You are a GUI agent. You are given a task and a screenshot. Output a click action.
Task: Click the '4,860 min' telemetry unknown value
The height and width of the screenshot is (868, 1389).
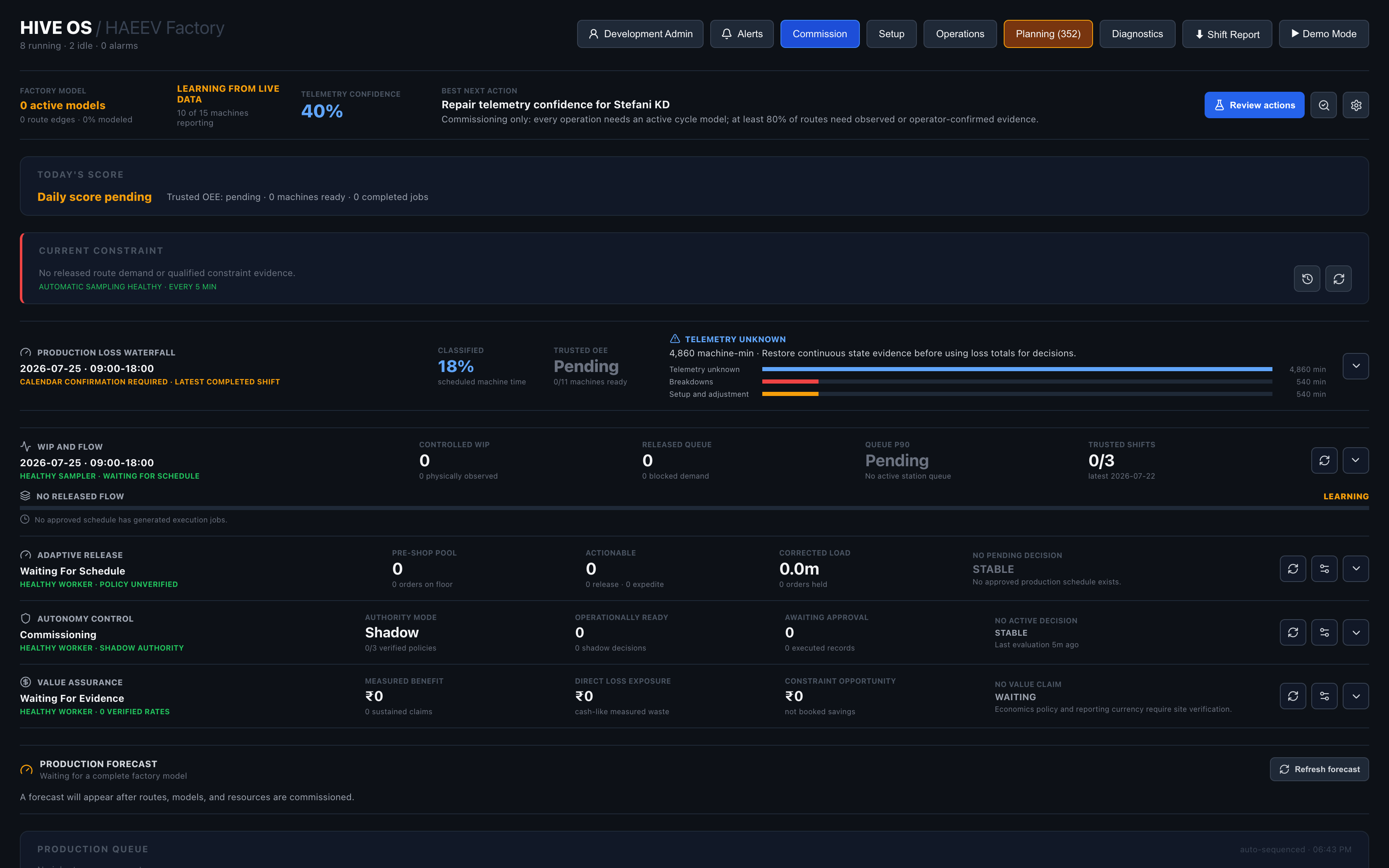(x=1308, y=369)
